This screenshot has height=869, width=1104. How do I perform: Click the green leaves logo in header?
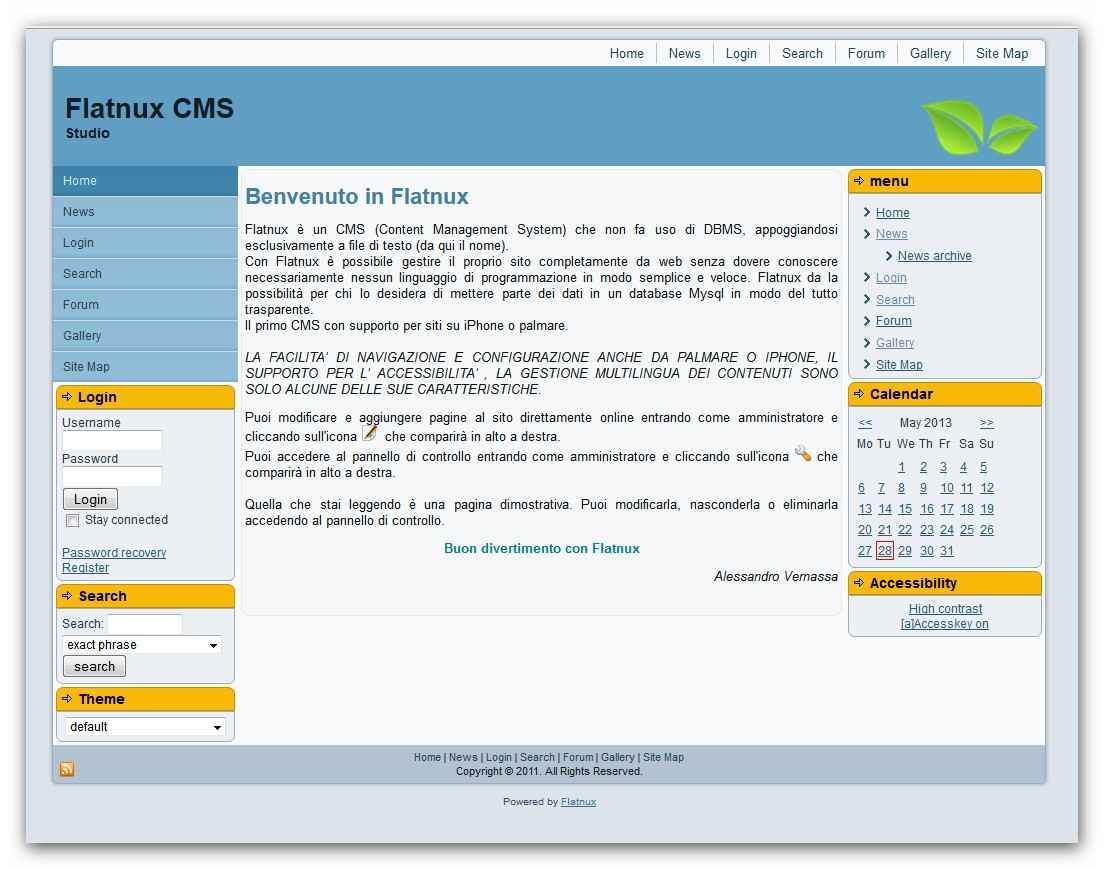click(979, 127)
